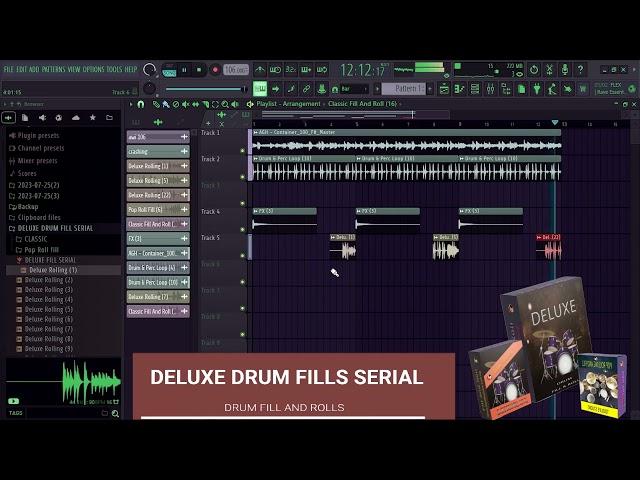This screenshot has width=640, height=480.
Task: Open the project info document icon
Action: point(522,89)
